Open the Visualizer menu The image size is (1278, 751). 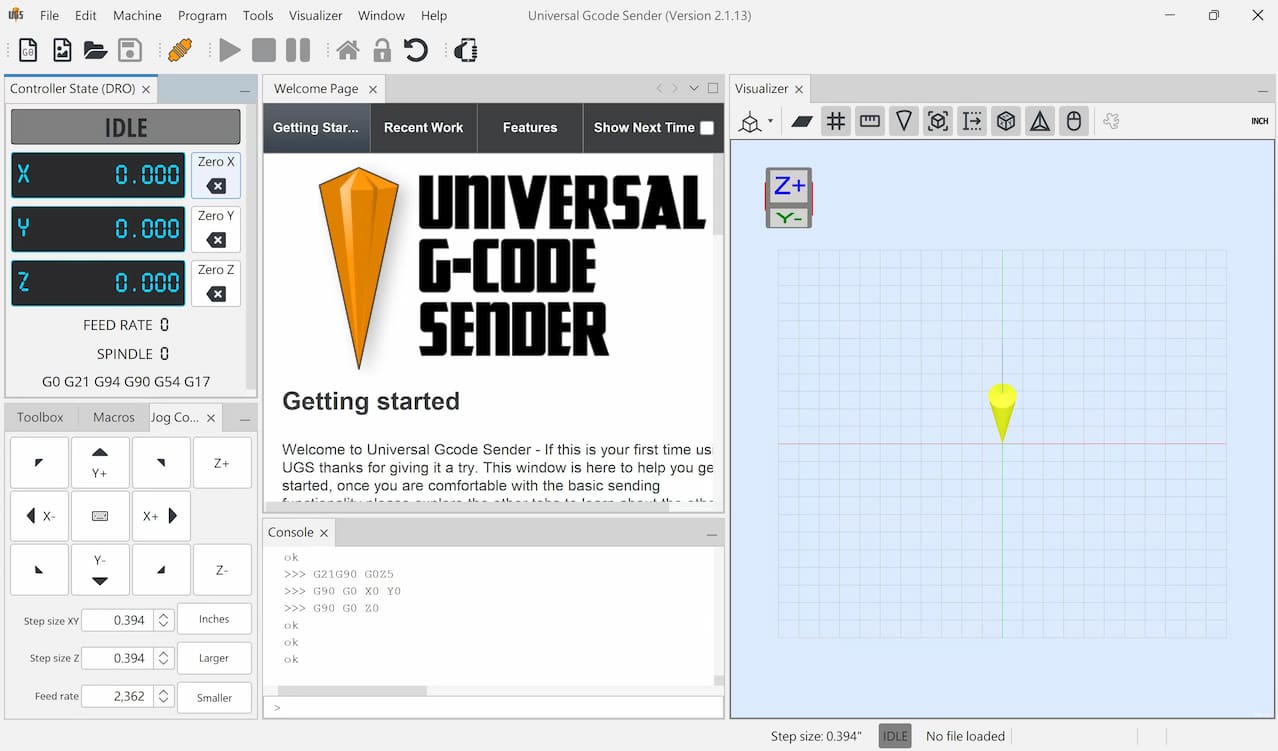[316, 16]
